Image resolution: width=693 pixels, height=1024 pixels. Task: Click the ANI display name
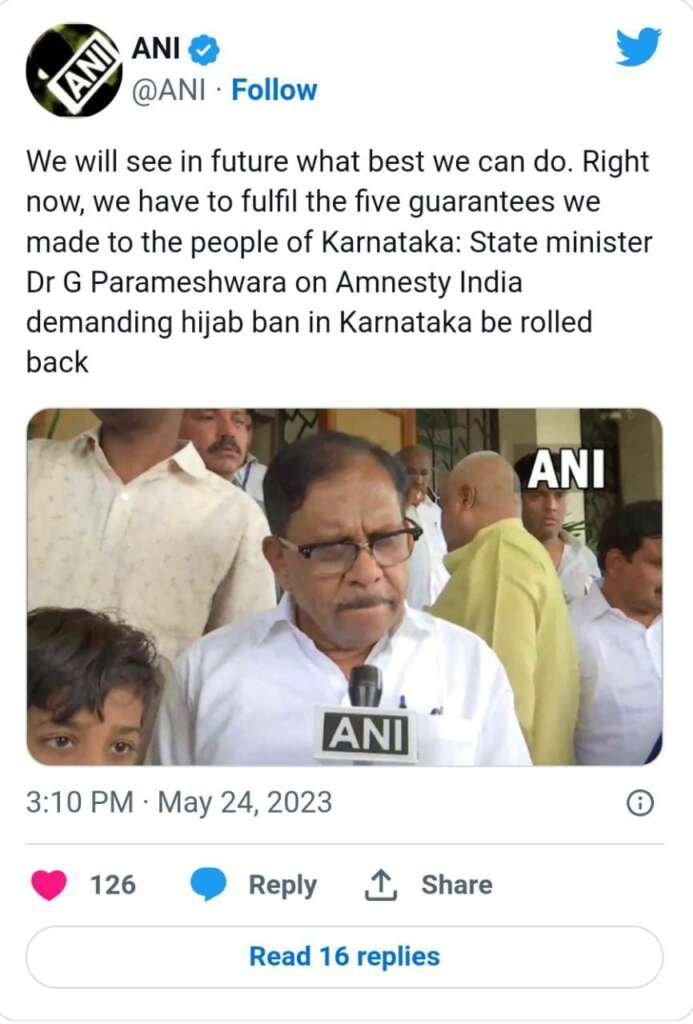(155, 48)
